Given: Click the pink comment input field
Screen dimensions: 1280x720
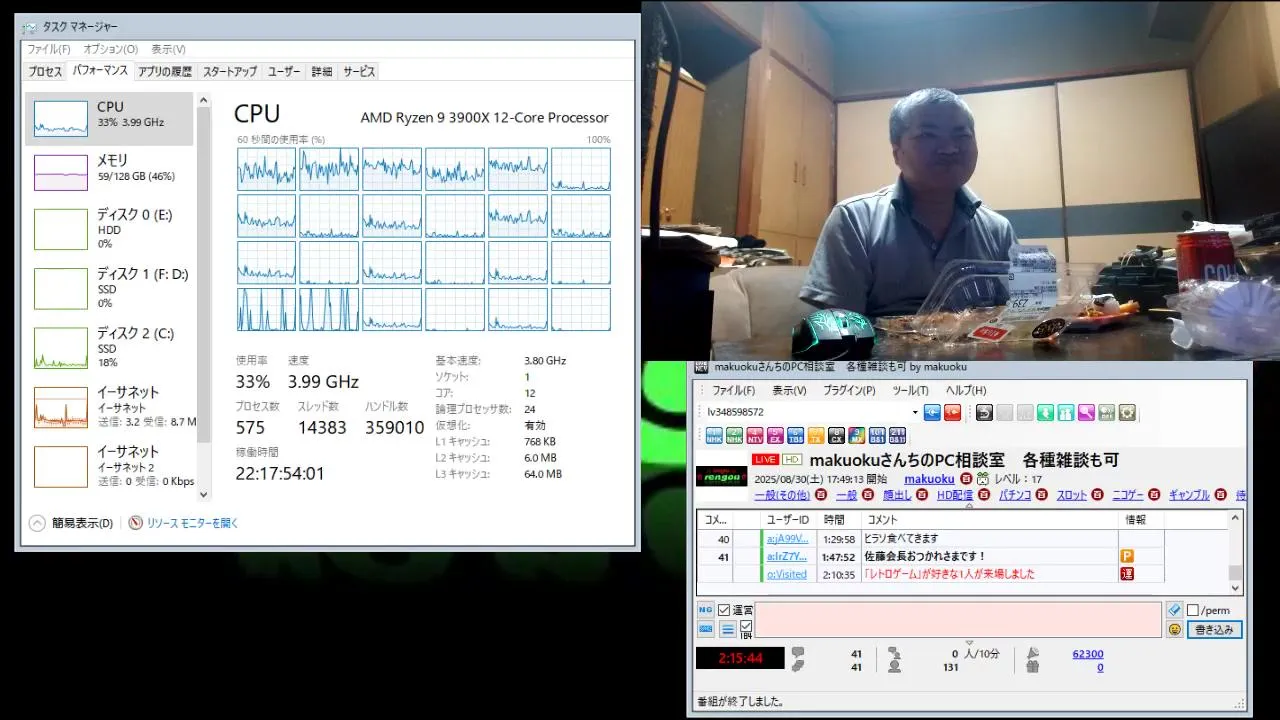Looking at the screenshot, I should coord(958,620).
